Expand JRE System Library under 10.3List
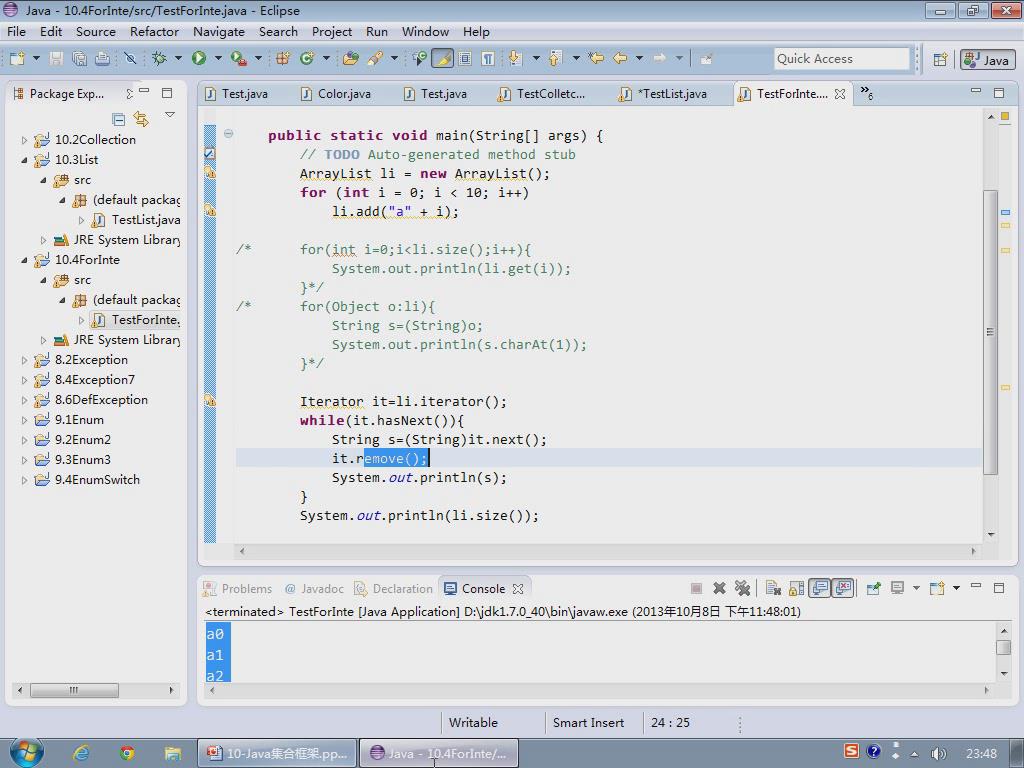1024x768 pixels. pos(43,240)
